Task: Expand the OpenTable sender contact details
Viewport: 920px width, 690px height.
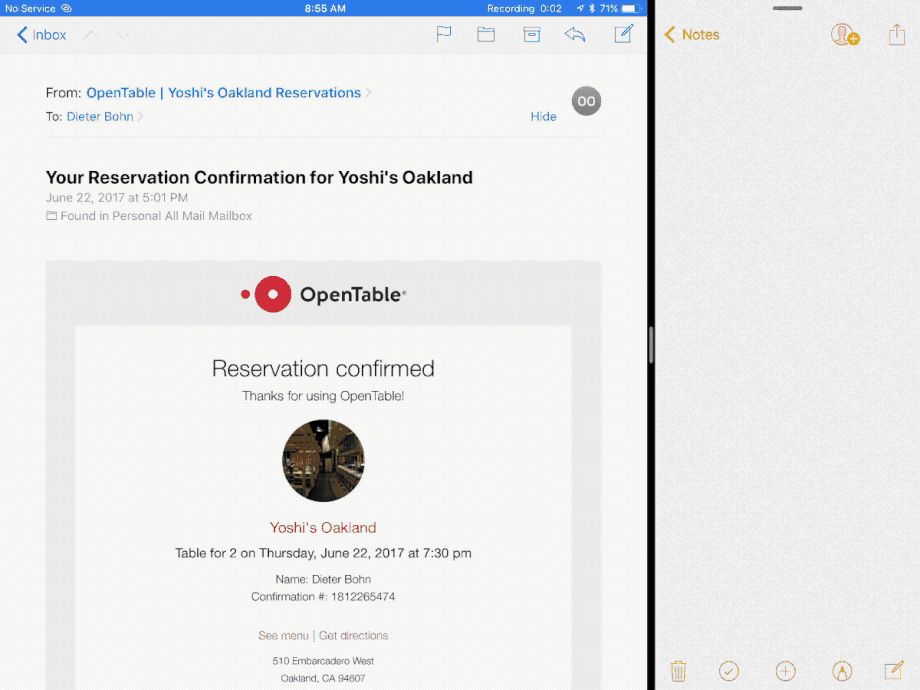Action: (x=223, y=93)
